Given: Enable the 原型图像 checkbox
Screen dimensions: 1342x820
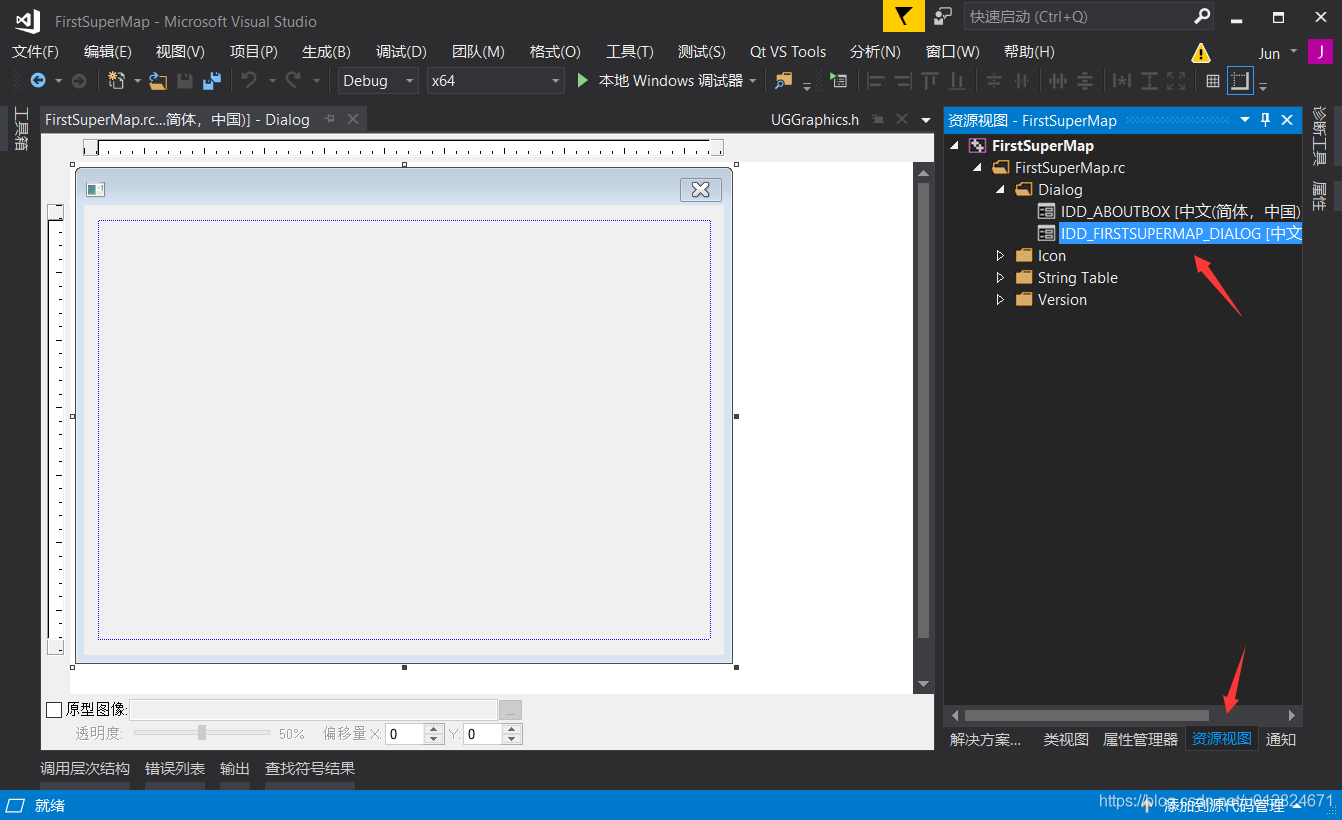Looking at the screenshot, I should 55,709.
